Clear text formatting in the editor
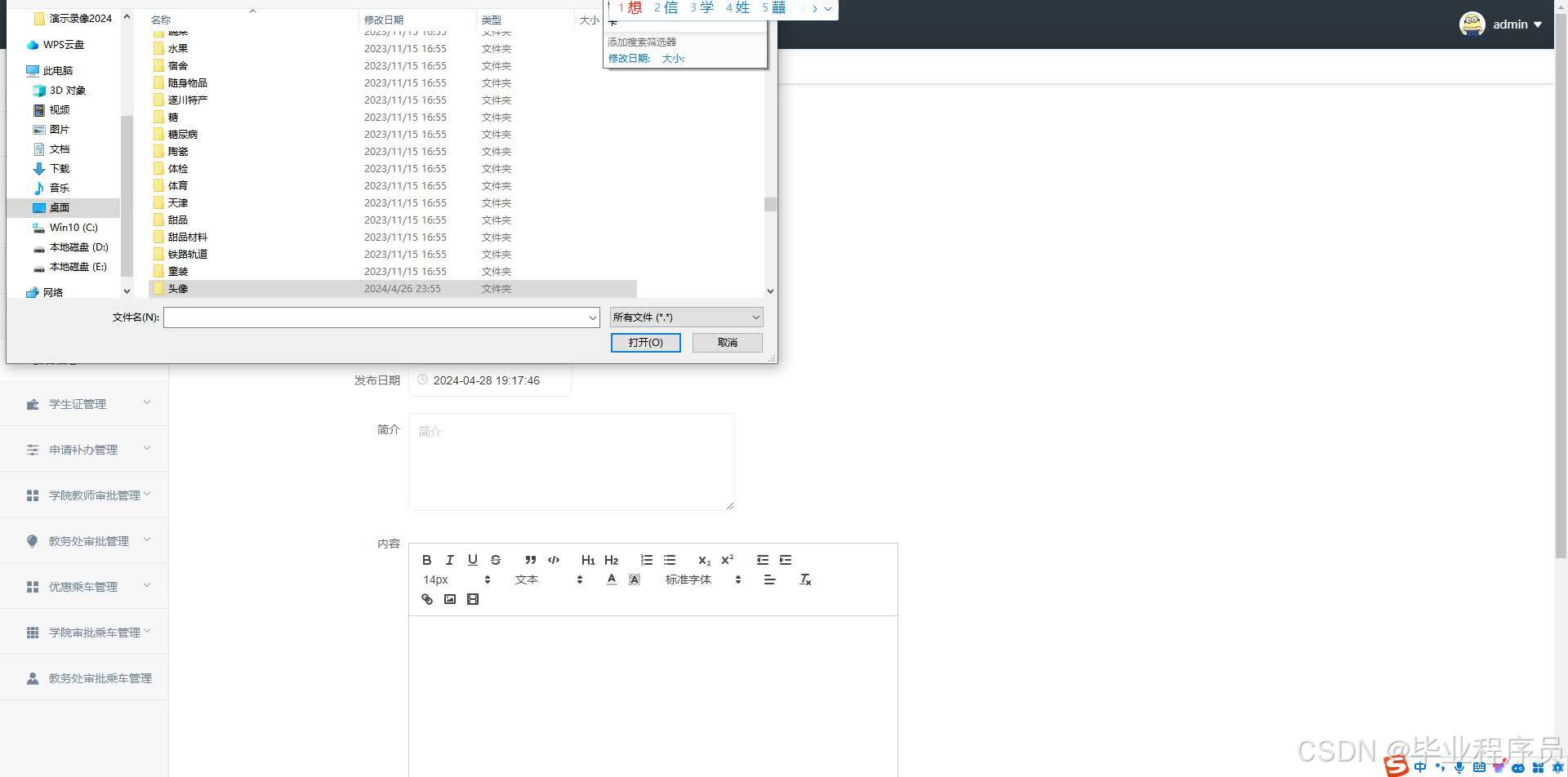Screen dimensions: 1568x777 pyautogui.click(x=805, y=579)
